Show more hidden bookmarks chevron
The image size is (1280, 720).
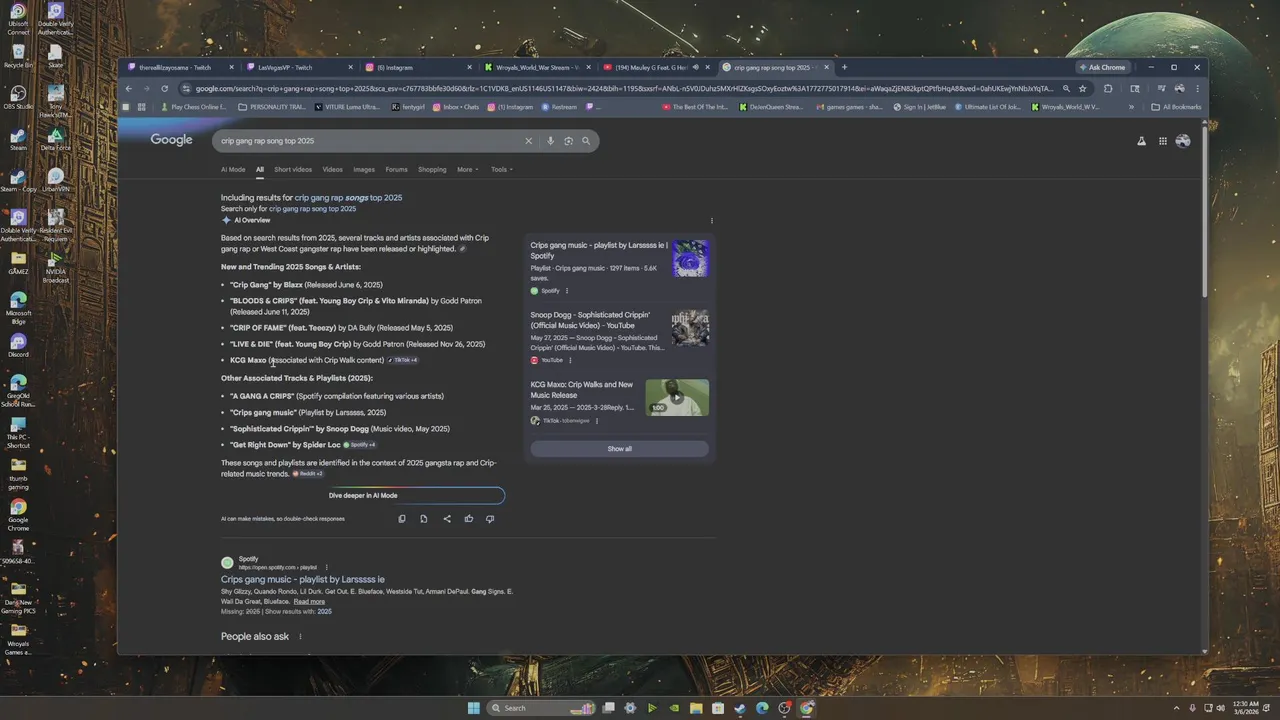1131,107
